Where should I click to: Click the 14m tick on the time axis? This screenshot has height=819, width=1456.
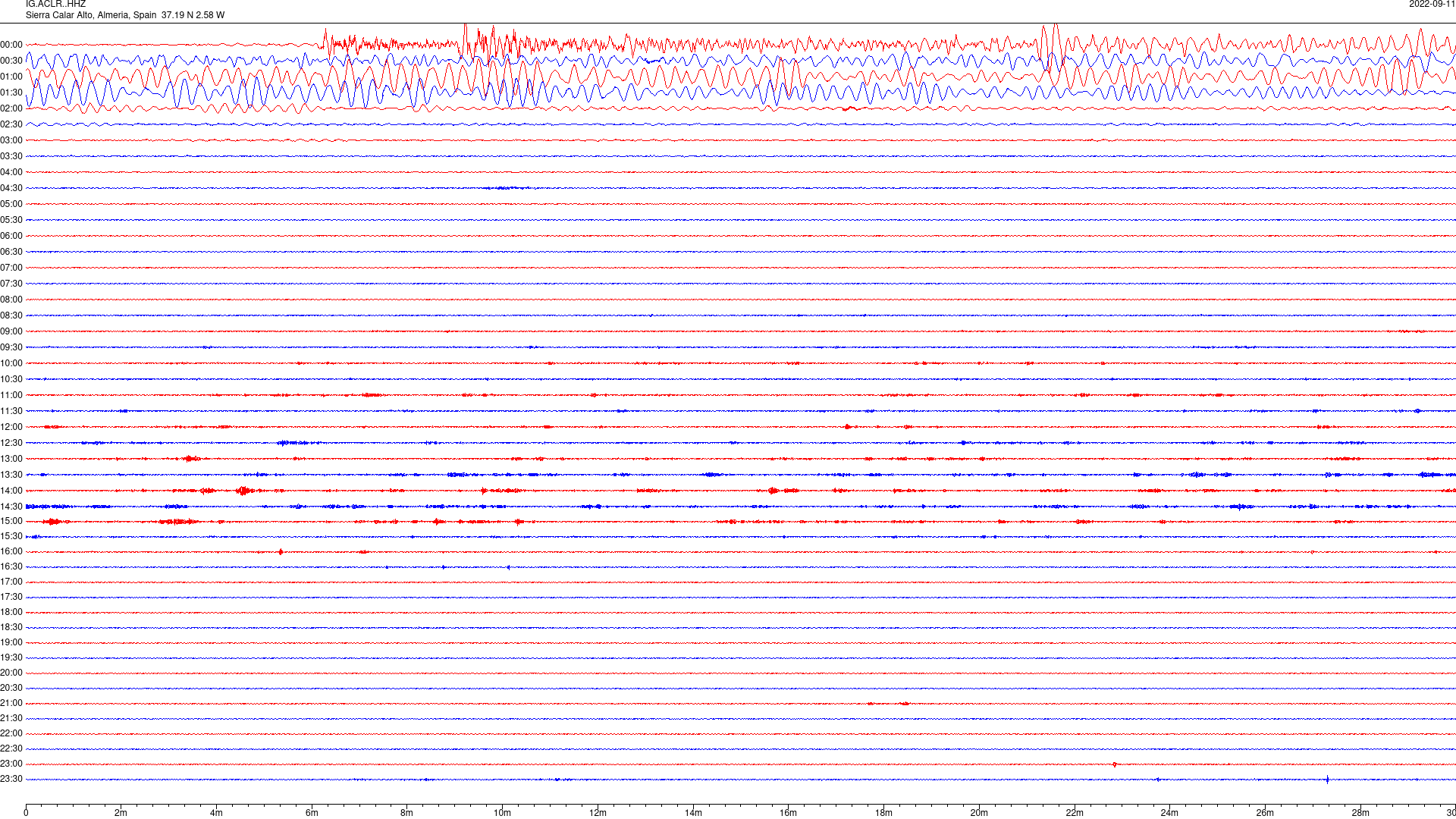(693, 813)
